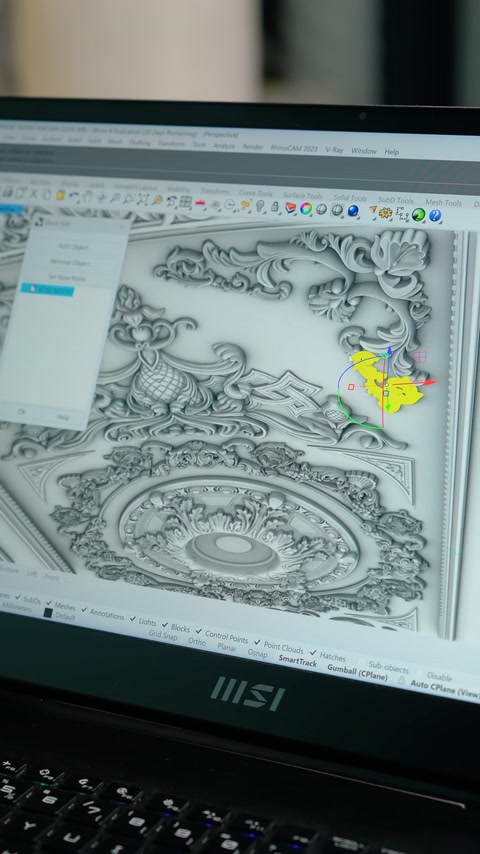Choose the Zoom Extents magnifier icon
This screenshot has height=854, width=480.
click(x=143, y=199)
